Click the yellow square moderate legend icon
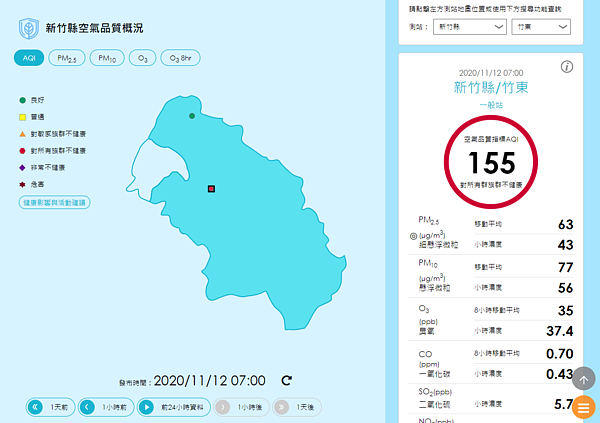This screenshot has height=423, width=600. pyautogui.click(x=23, y=117)
